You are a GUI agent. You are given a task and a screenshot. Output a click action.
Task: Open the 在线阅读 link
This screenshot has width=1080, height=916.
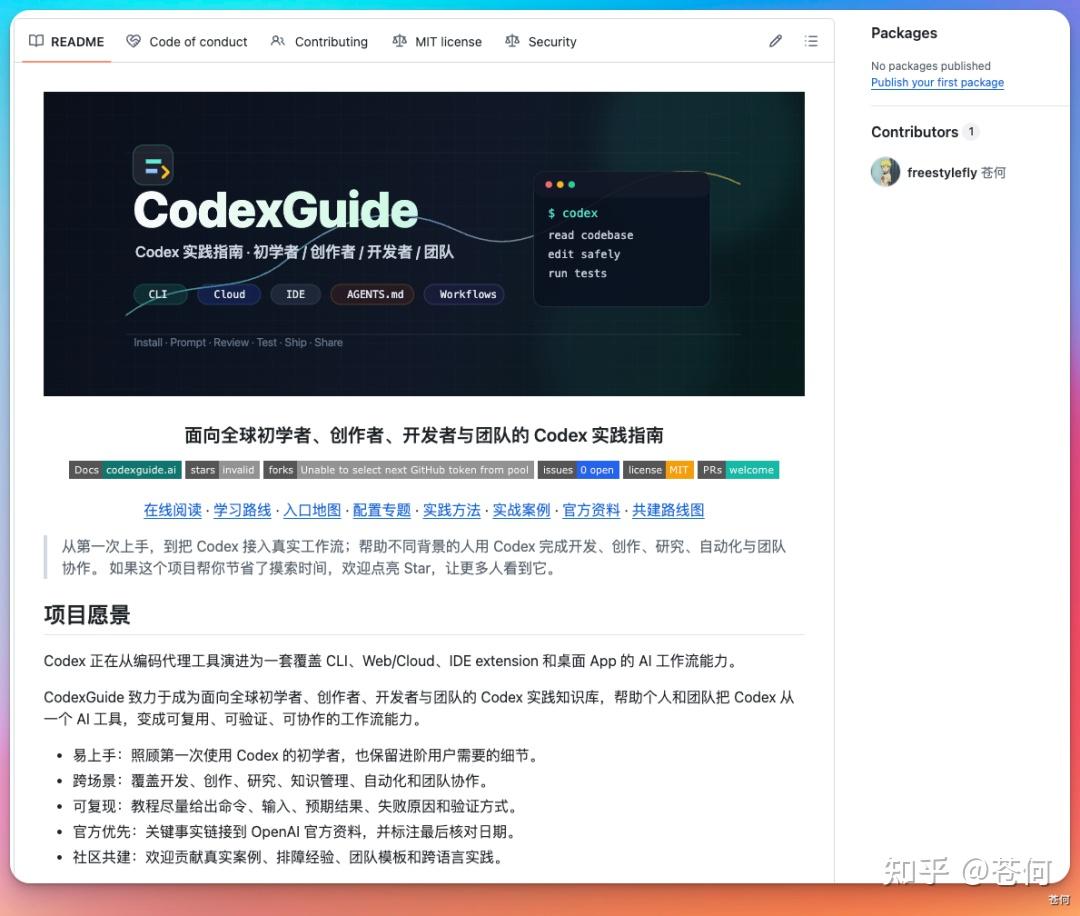tap(173, 510)
